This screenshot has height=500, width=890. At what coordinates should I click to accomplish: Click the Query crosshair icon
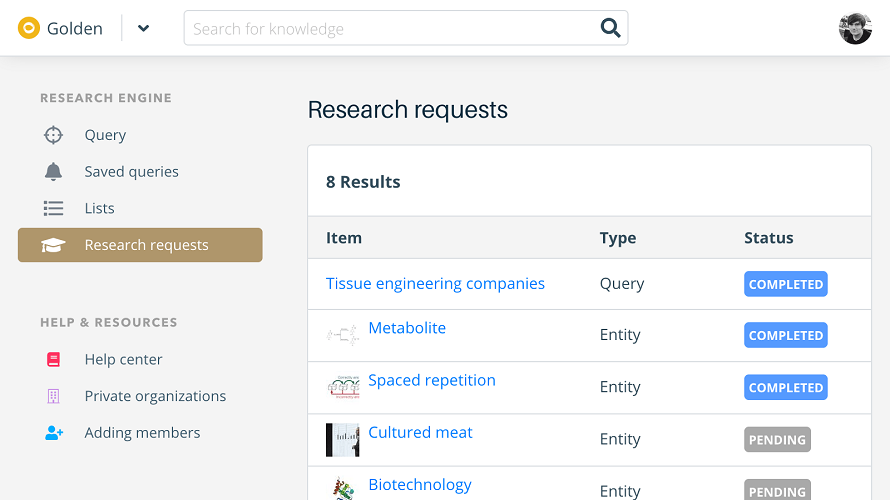pyautogui.click(x=53, y=135)
